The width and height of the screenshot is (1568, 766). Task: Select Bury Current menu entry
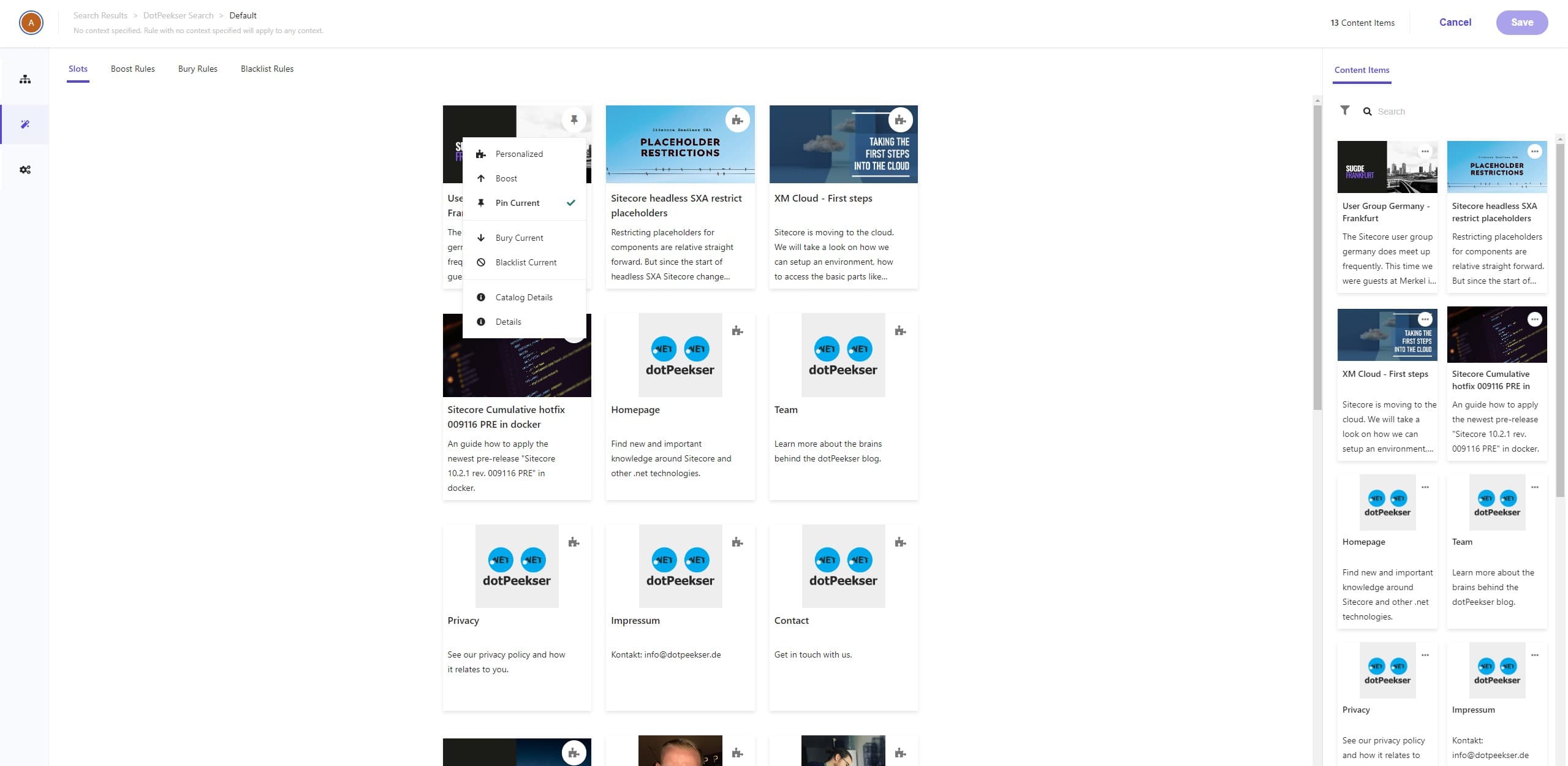tap(524, 238)
